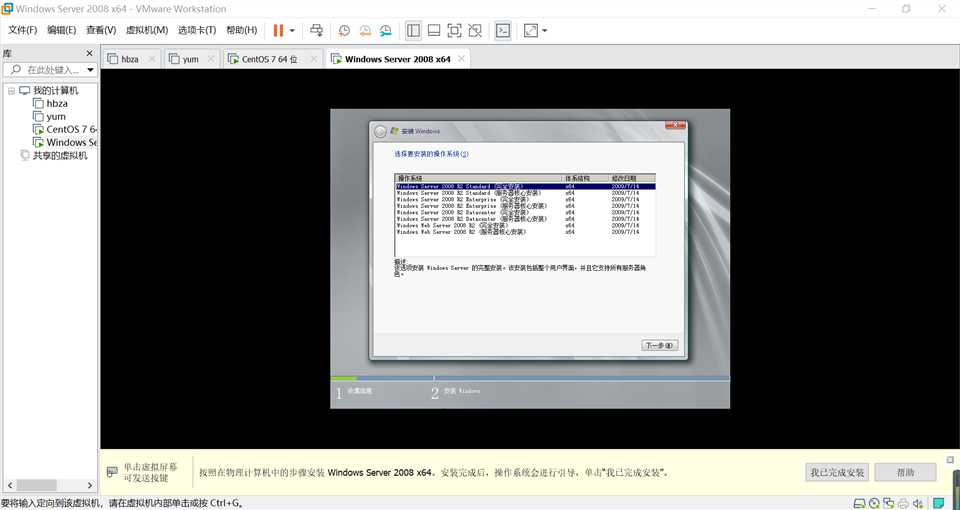
Task: Click the pause virtual machine icon
Action: point(278,30)
